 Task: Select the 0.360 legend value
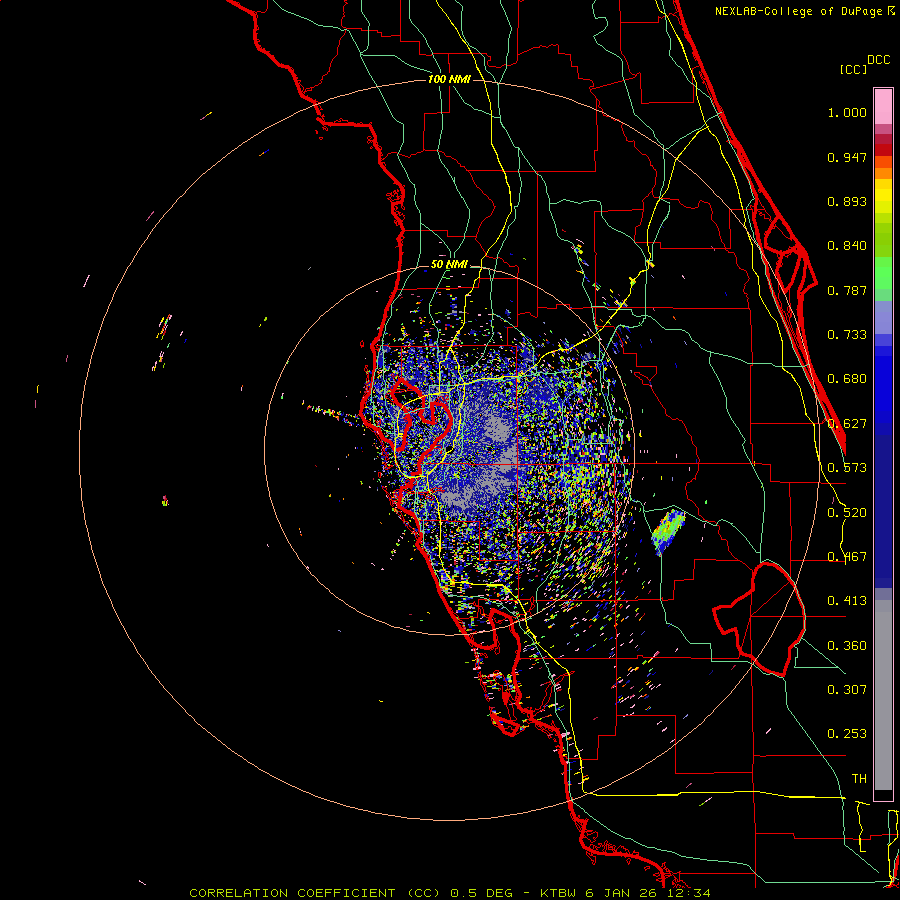pos(847,646)
